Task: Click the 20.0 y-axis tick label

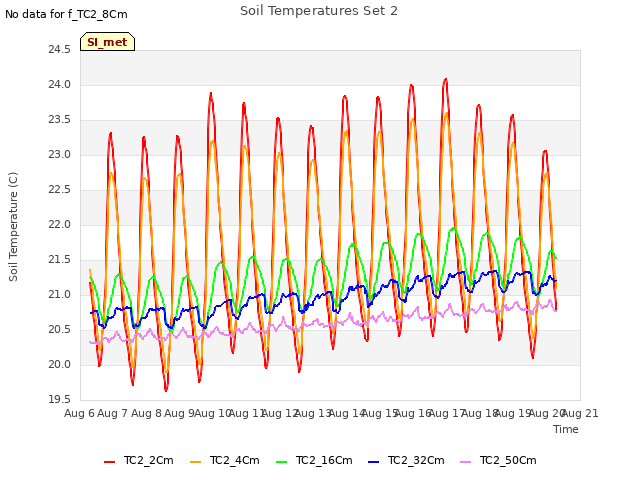Action: coord(60,364)
